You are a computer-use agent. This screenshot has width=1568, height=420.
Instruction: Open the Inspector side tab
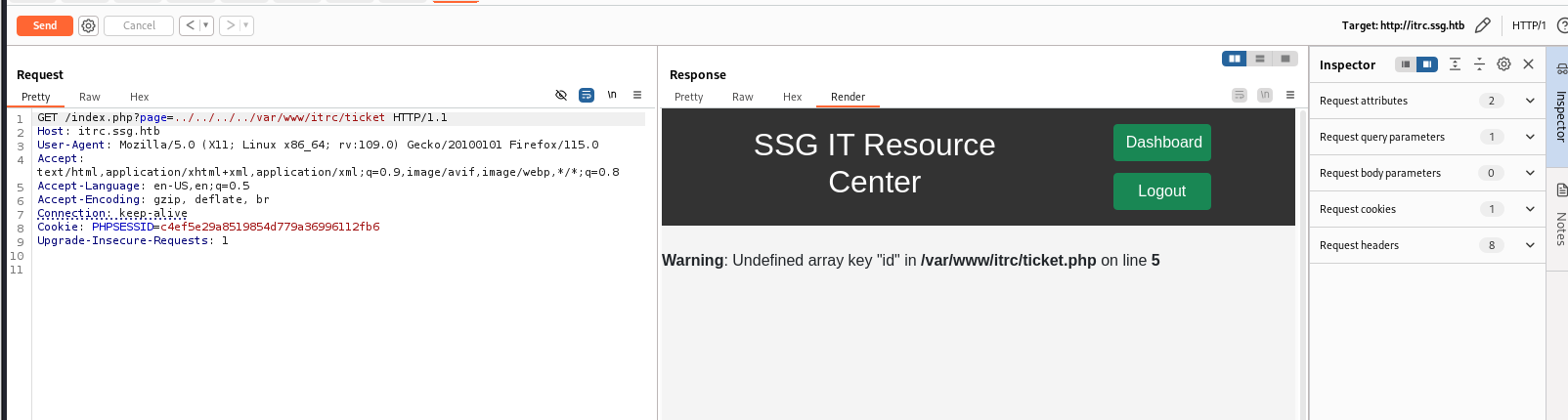pos(1559,105)
